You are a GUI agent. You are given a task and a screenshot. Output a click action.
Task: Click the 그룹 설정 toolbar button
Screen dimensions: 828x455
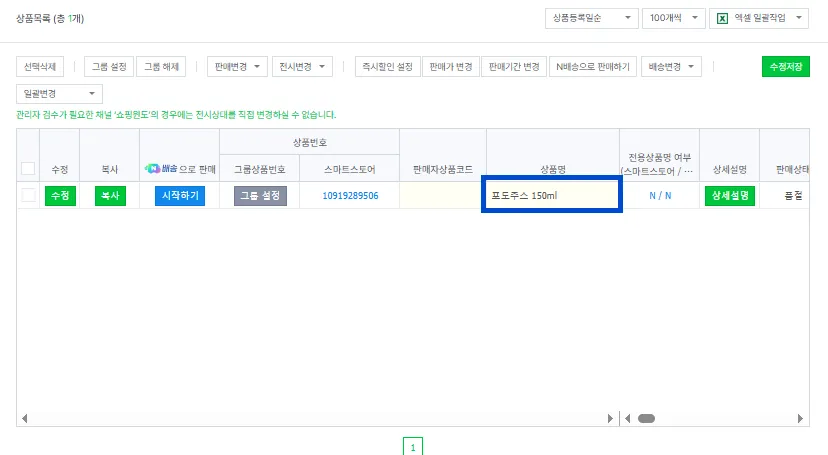pos(109,67)
